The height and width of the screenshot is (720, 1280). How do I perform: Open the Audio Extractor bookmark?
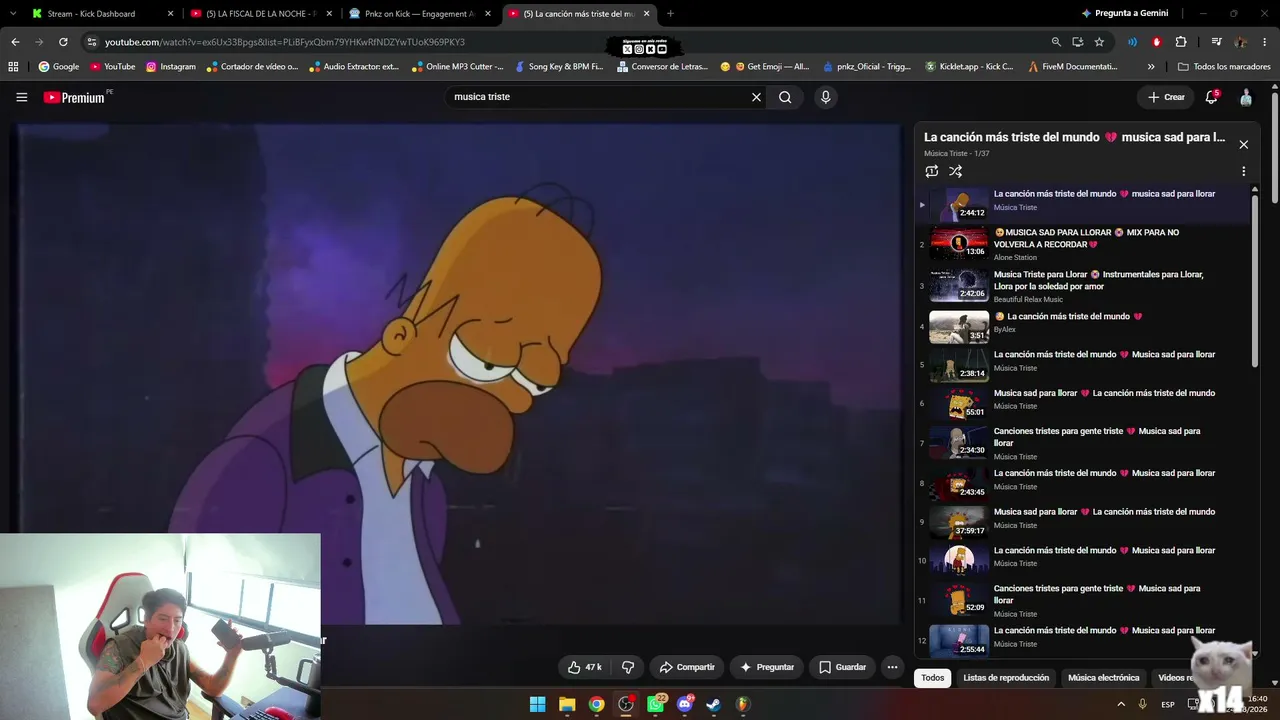(354, 67)
